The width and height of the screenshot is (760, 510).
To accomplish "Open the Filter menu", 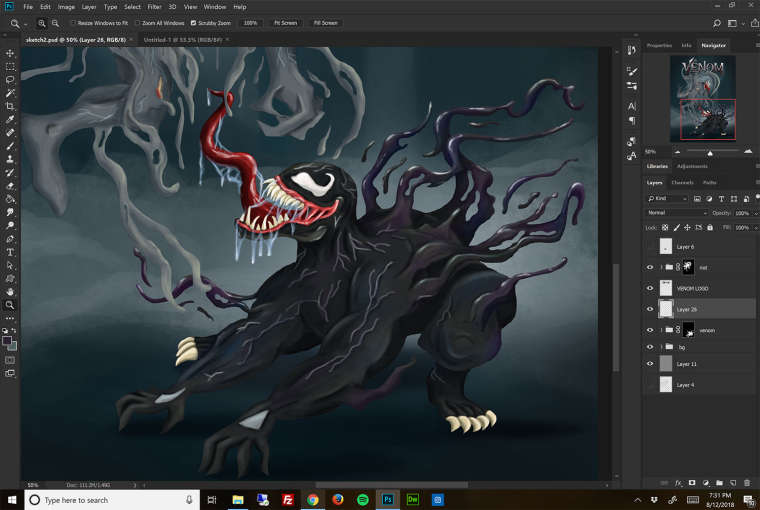I will [x=154, y=7].
